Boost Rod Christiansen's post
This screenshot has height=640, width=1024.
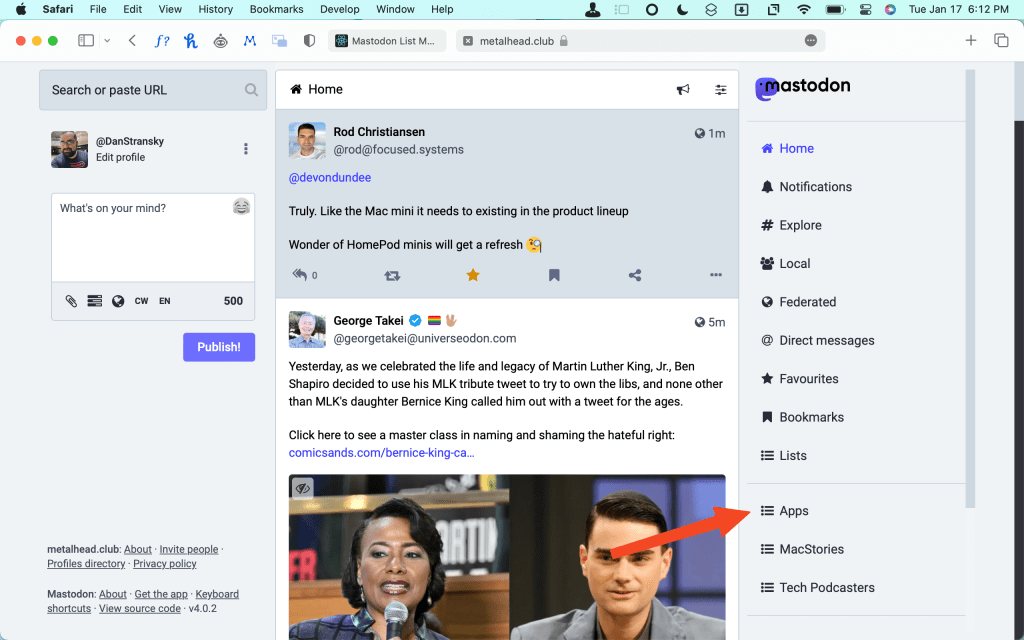392,274
